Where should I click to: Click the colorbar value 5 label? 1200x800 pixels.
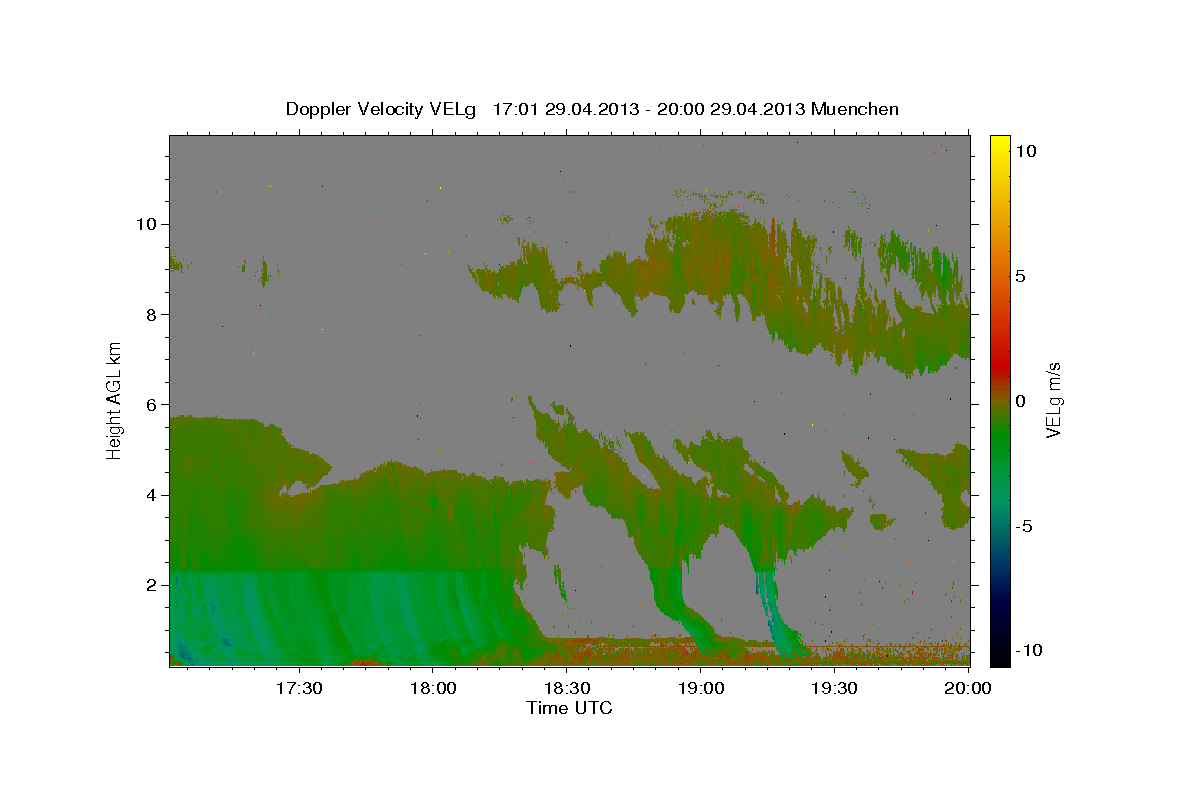(x=1020, y=276)
